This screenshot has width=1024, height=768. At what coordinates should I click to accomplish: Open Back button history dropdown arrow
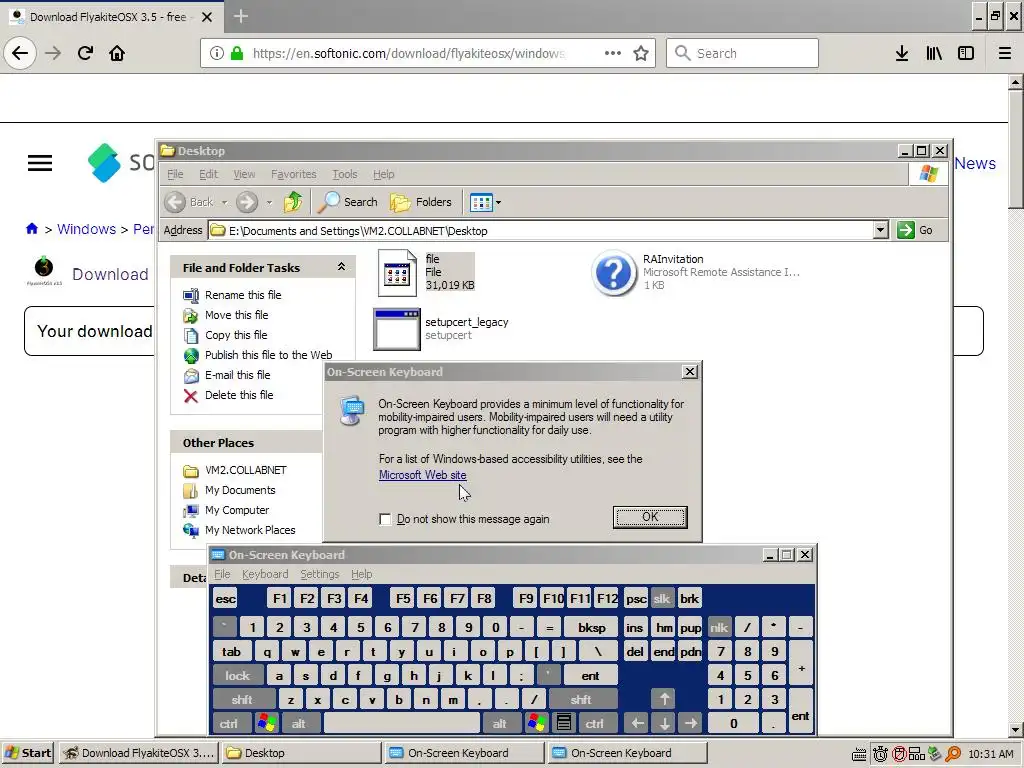click(224, 202)
